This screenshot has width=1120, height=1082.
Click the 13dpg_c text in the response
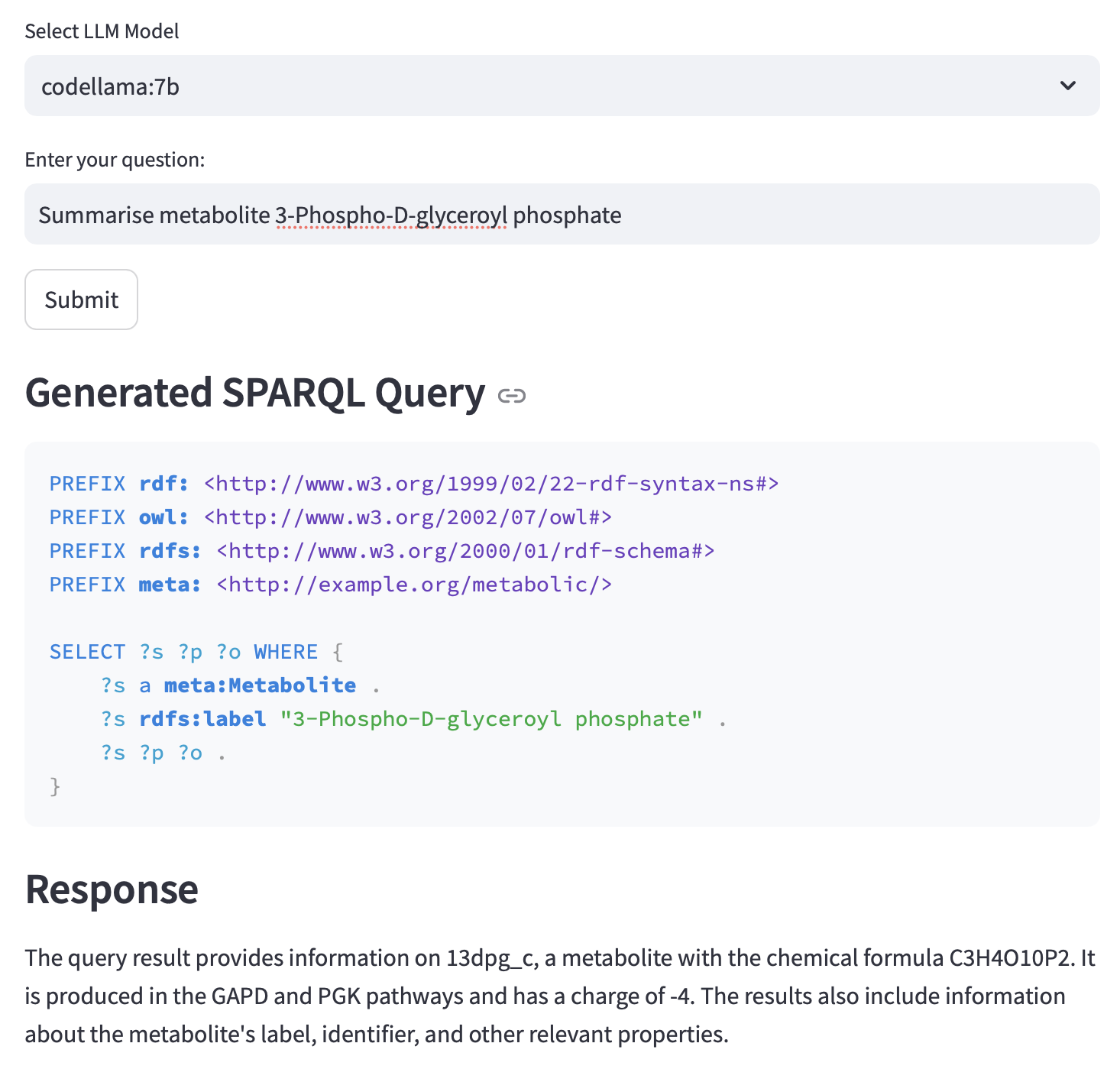click(x=492, y=958)
